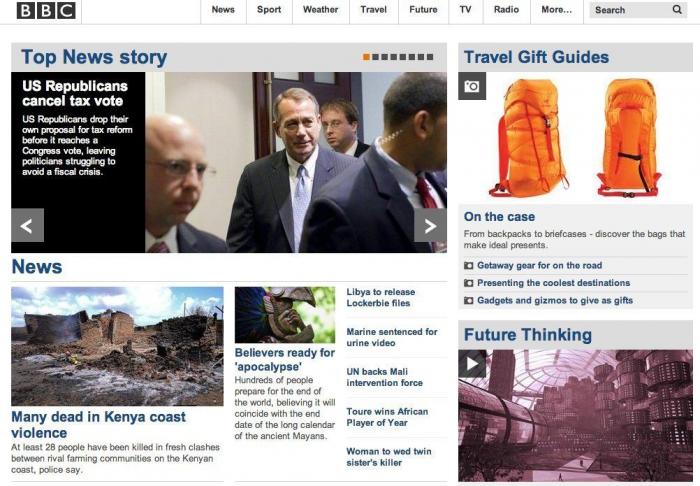Open the Sport navigation tab
This screenshot has height=486, width=700.
pos(269,10)
